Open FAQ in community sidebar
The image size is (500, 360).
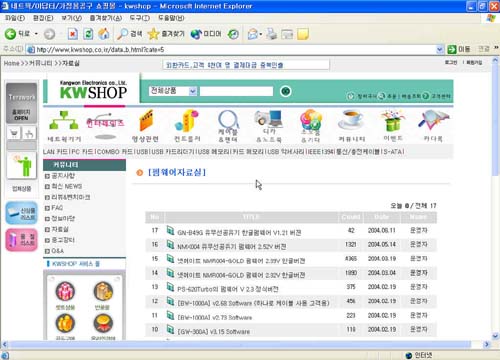pyautogui.click(x=57, y=208)
